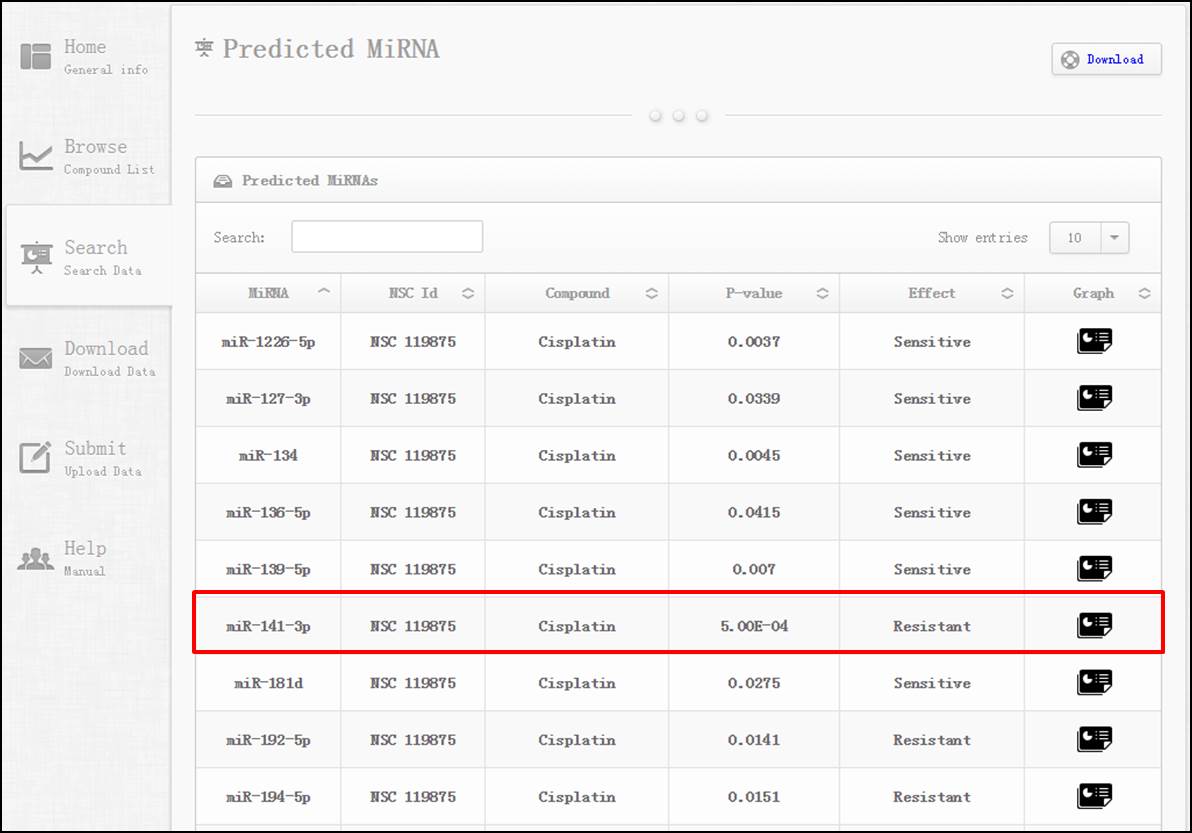Image resolution: width=1192 pixels, height=833 pixels.
Task: Sort table by Graph column
Action: [x=1144, y=293]
